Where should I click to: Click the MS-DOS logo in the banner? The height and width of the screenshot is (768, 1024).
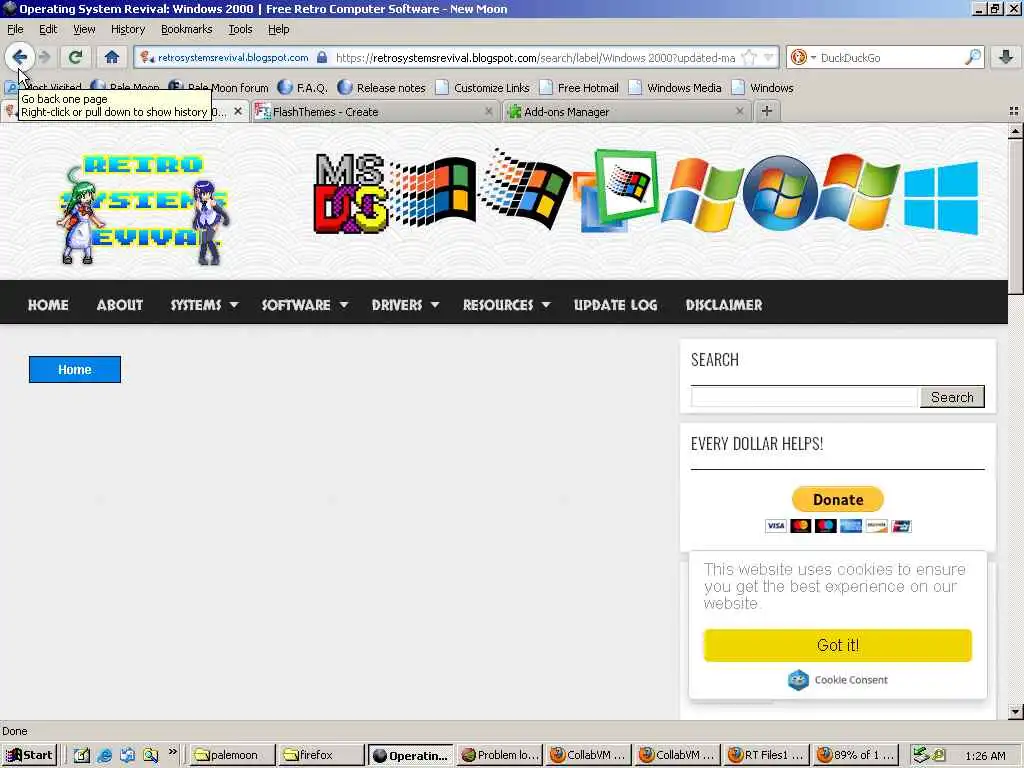click(x=350, y=193)
